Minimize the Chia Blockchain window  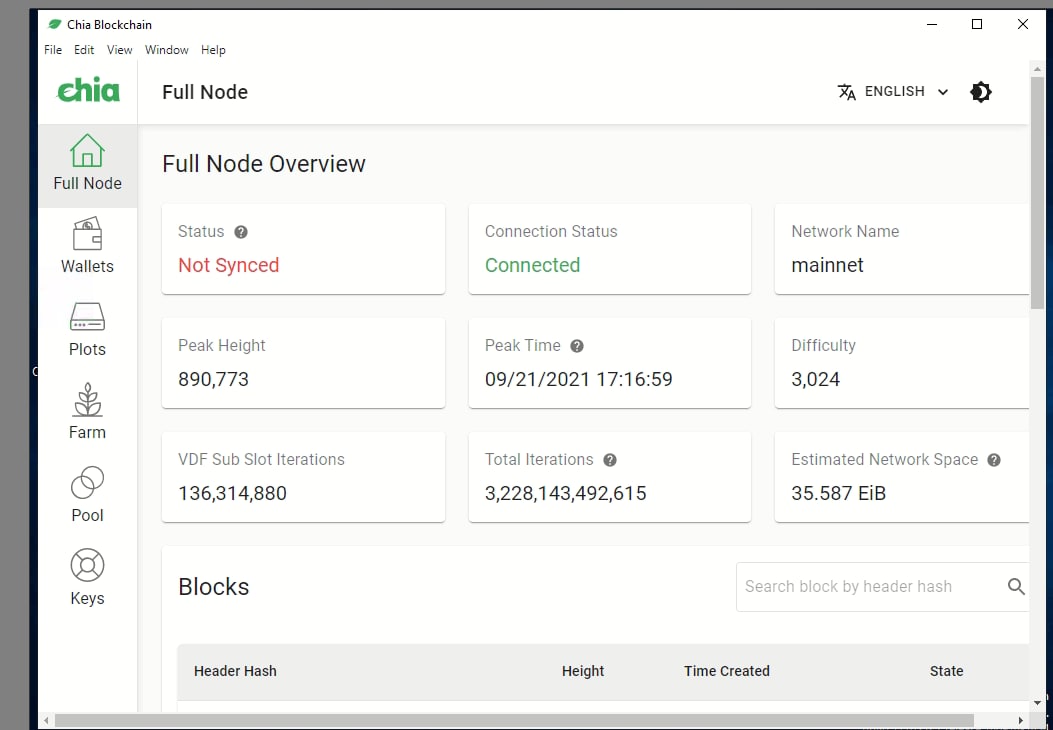(x=931, y=24)
